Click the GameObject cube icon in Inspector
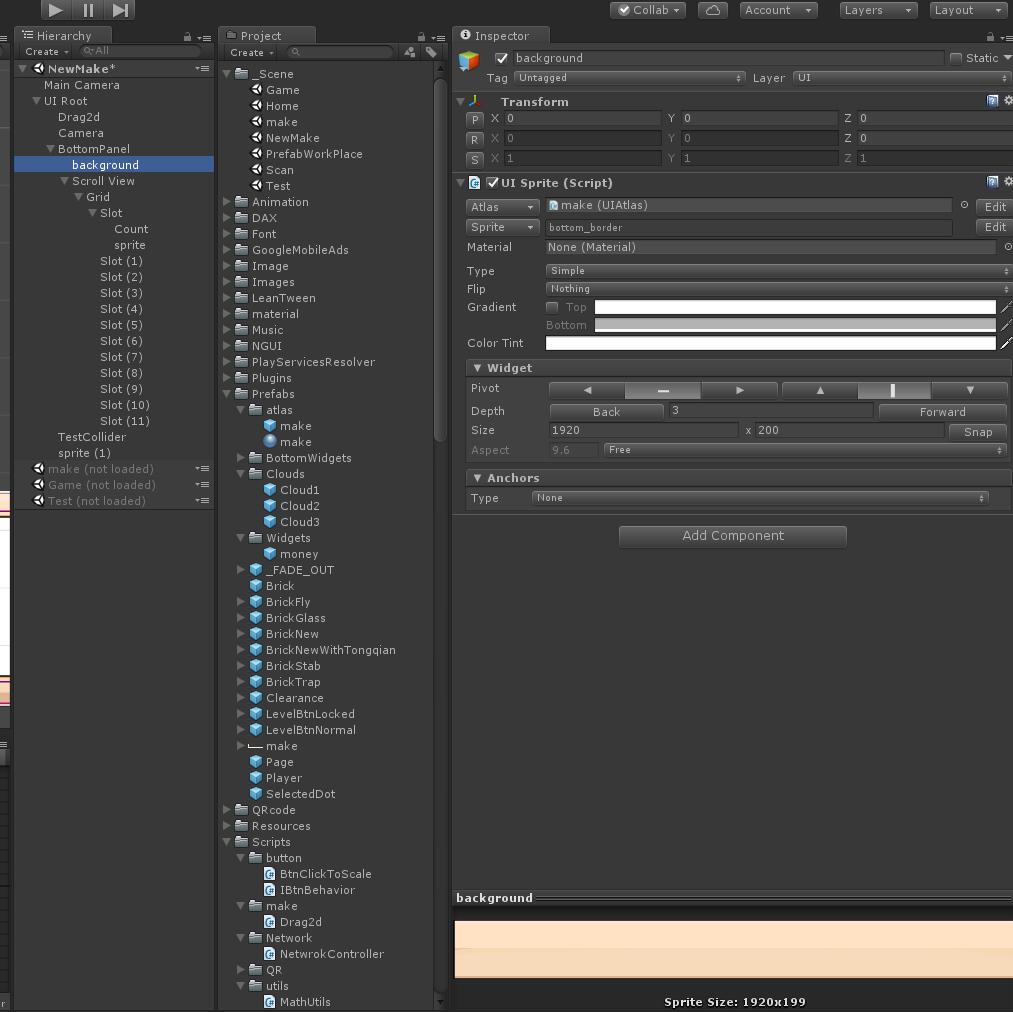This screenshot has width=1013, height=1012. click(x=469, y=61)
